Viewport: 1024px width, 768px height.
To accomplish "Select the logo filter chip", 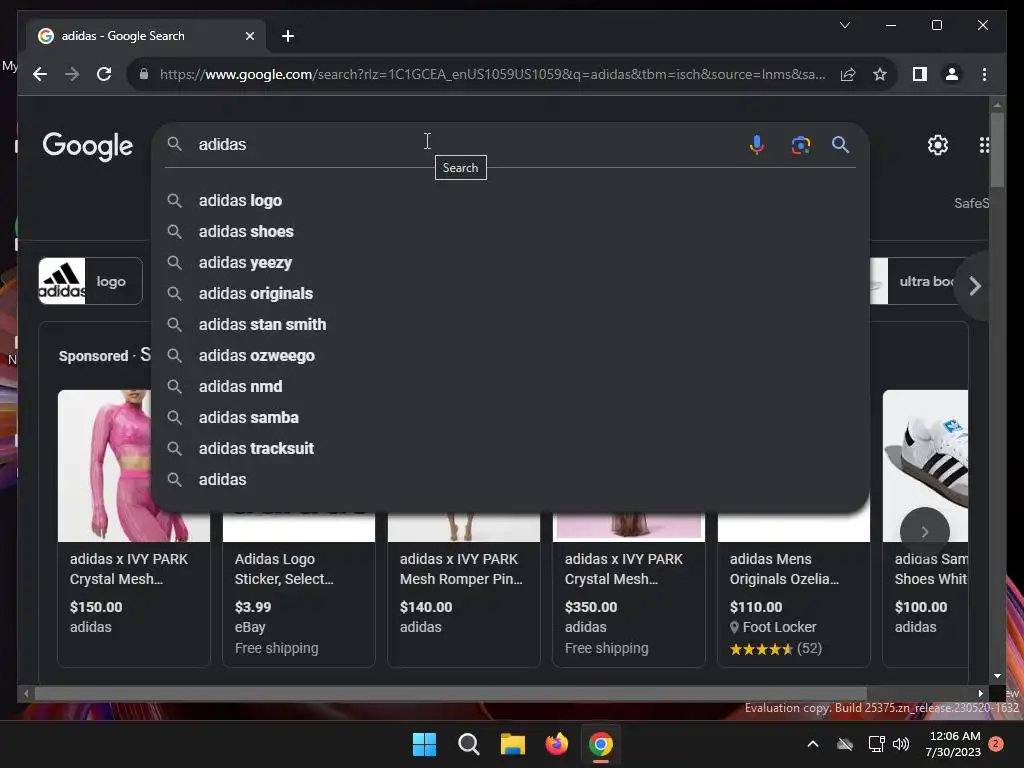I will (90, 281).
